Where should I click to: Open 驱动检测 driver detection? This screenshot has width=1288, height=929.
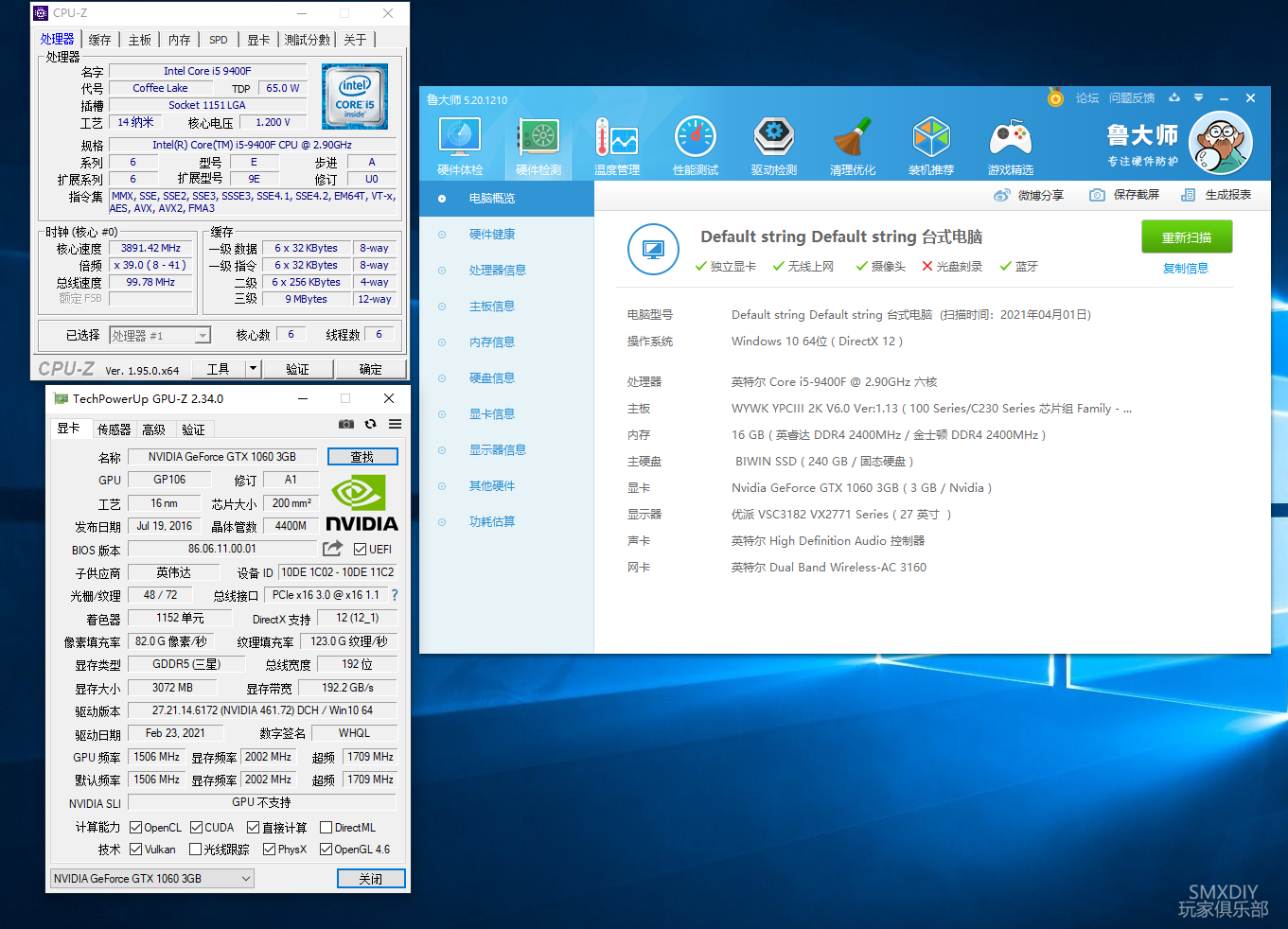pyautogui.click(x=774, y=147)
